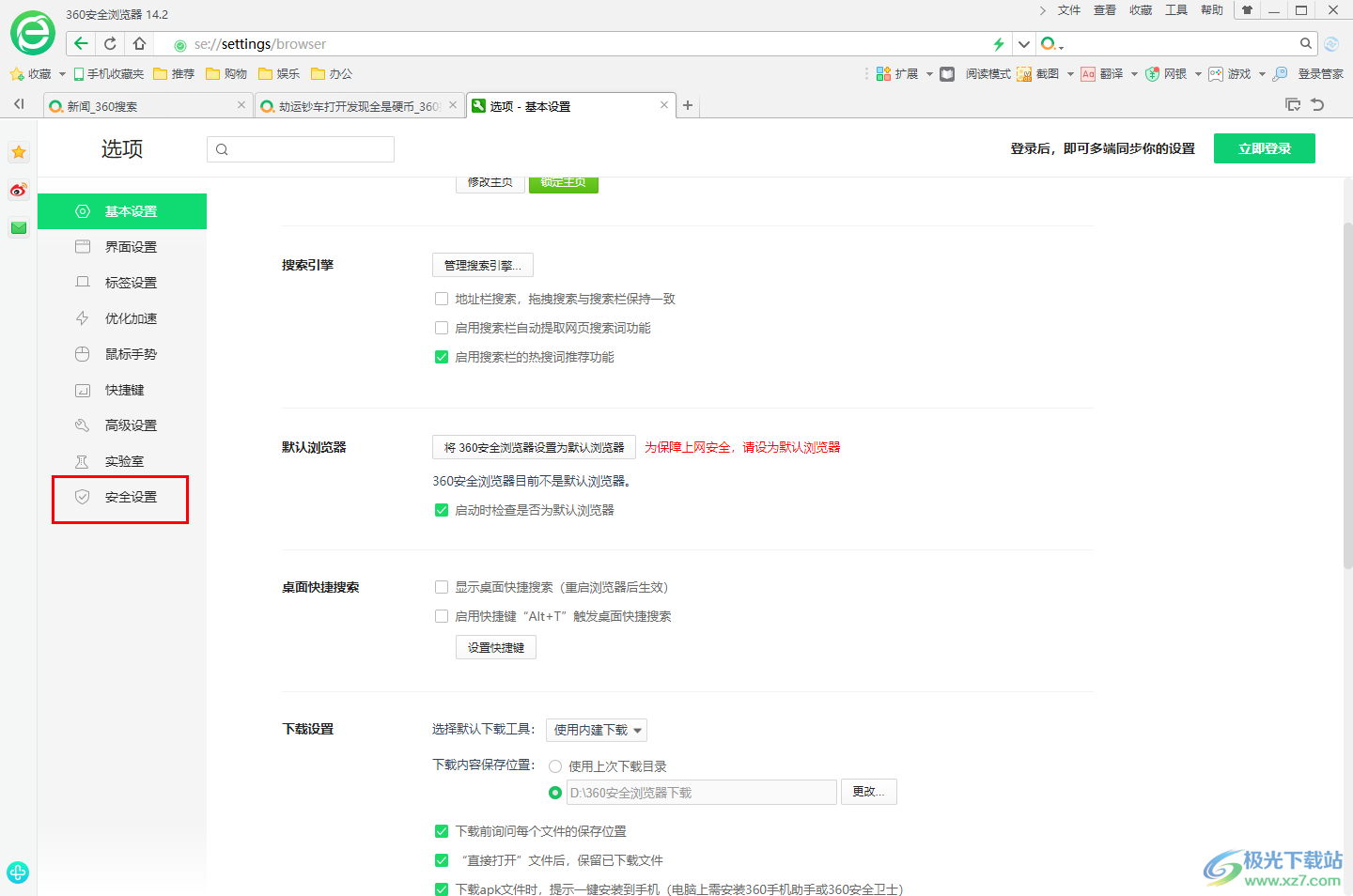Screen dimensions: 1353x896
Task: Click the browser back arrow button
Action: (81, 43)
